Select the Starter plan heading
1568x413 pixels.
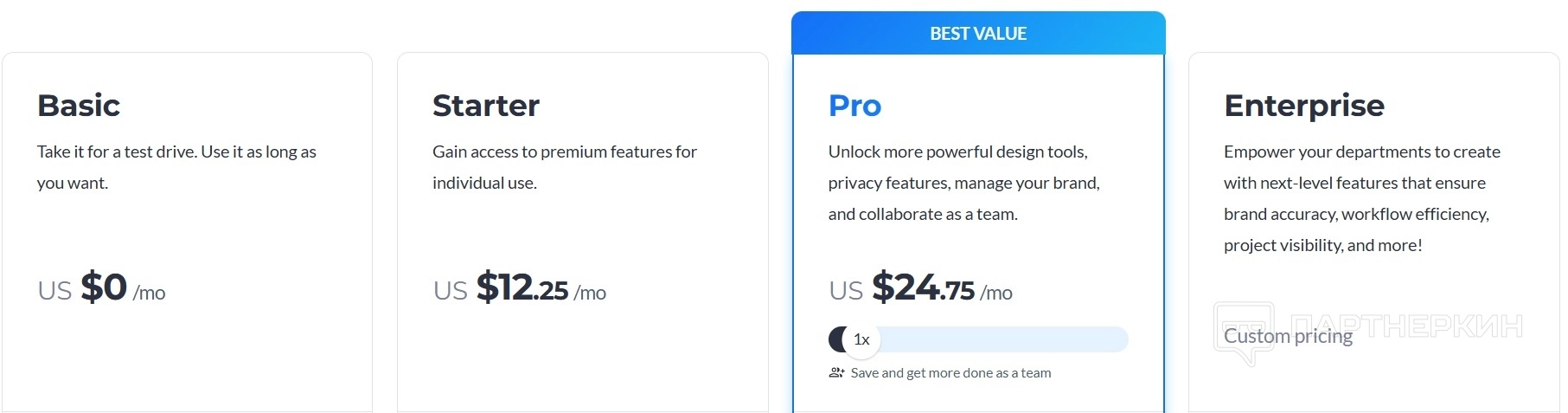click(x=486, y=106)
